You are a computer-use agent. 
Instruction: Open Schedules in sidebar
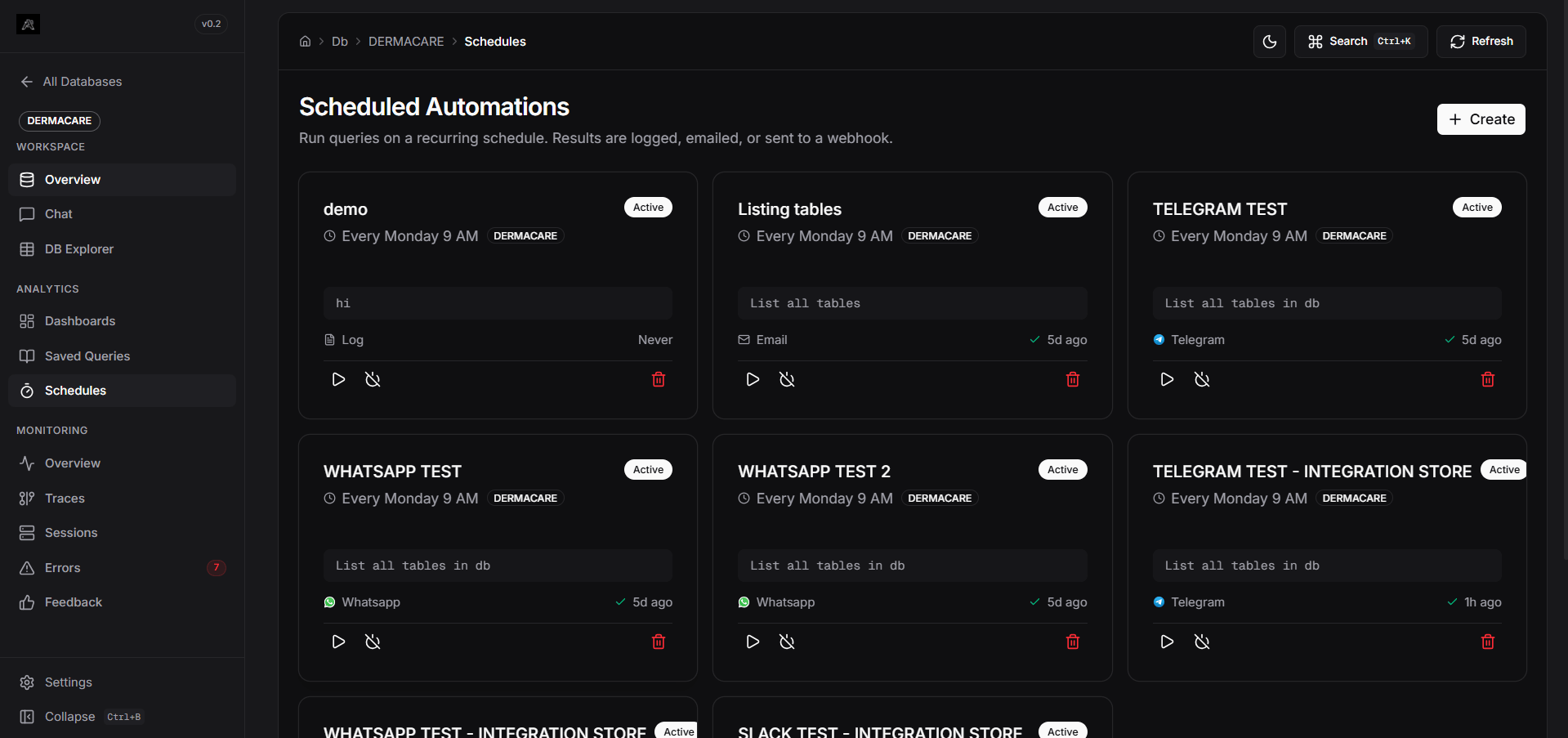click(122, 391)
